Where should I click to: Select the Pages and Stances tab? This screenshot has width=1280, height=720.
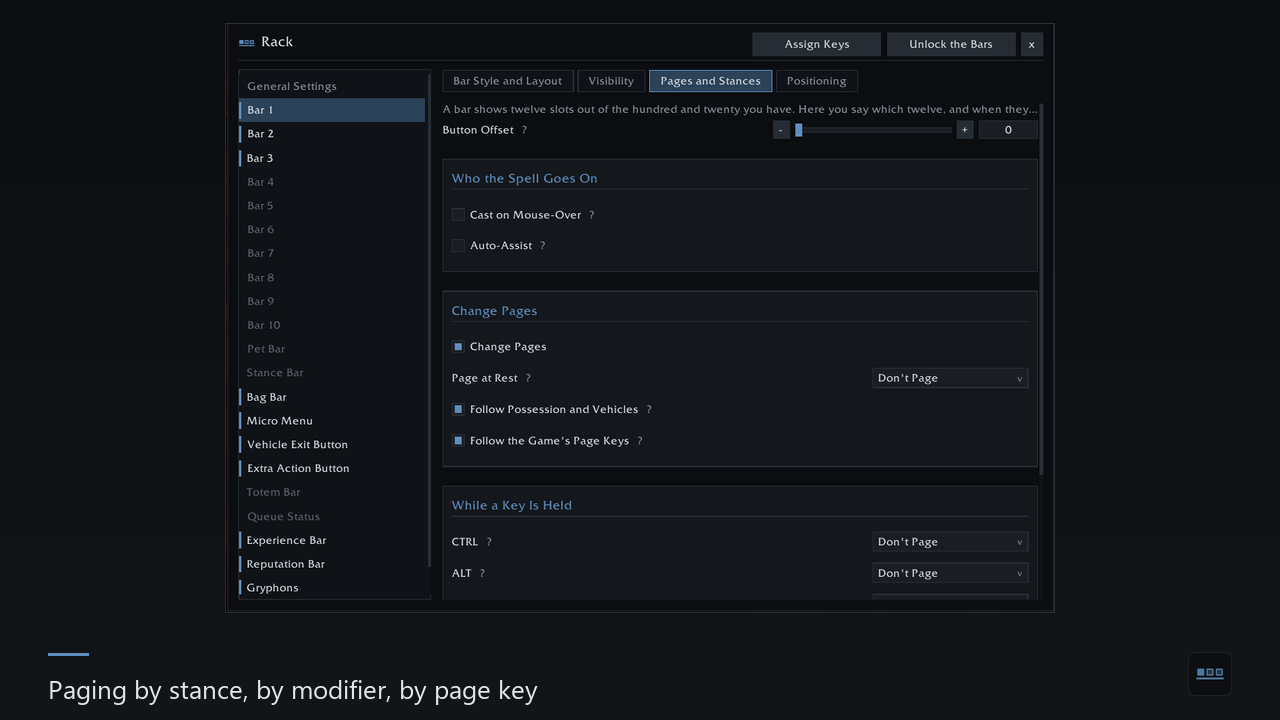pyautogui.click(x=711, y=81)
